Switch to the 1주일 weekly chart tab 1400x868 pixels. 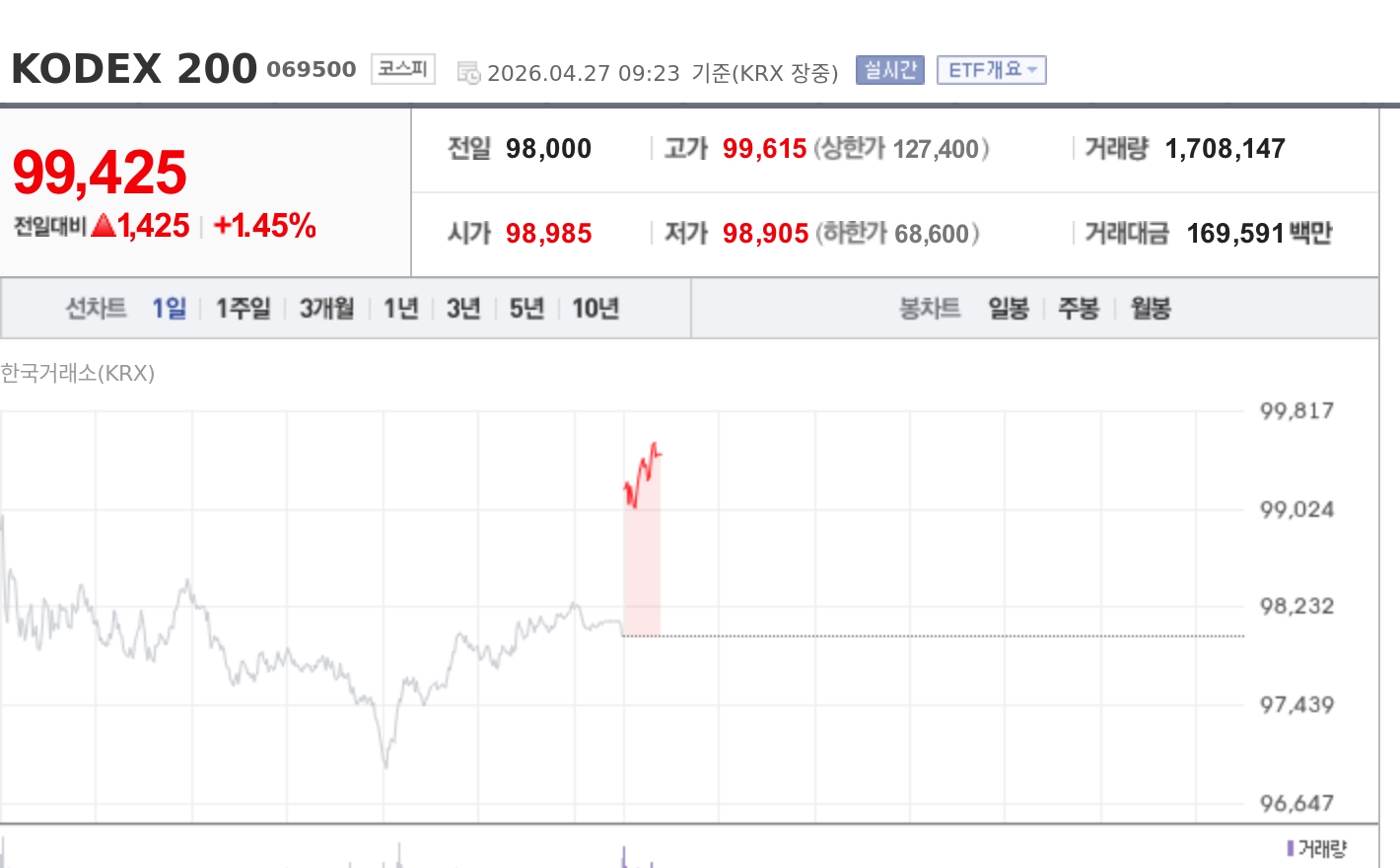[242, 308]
